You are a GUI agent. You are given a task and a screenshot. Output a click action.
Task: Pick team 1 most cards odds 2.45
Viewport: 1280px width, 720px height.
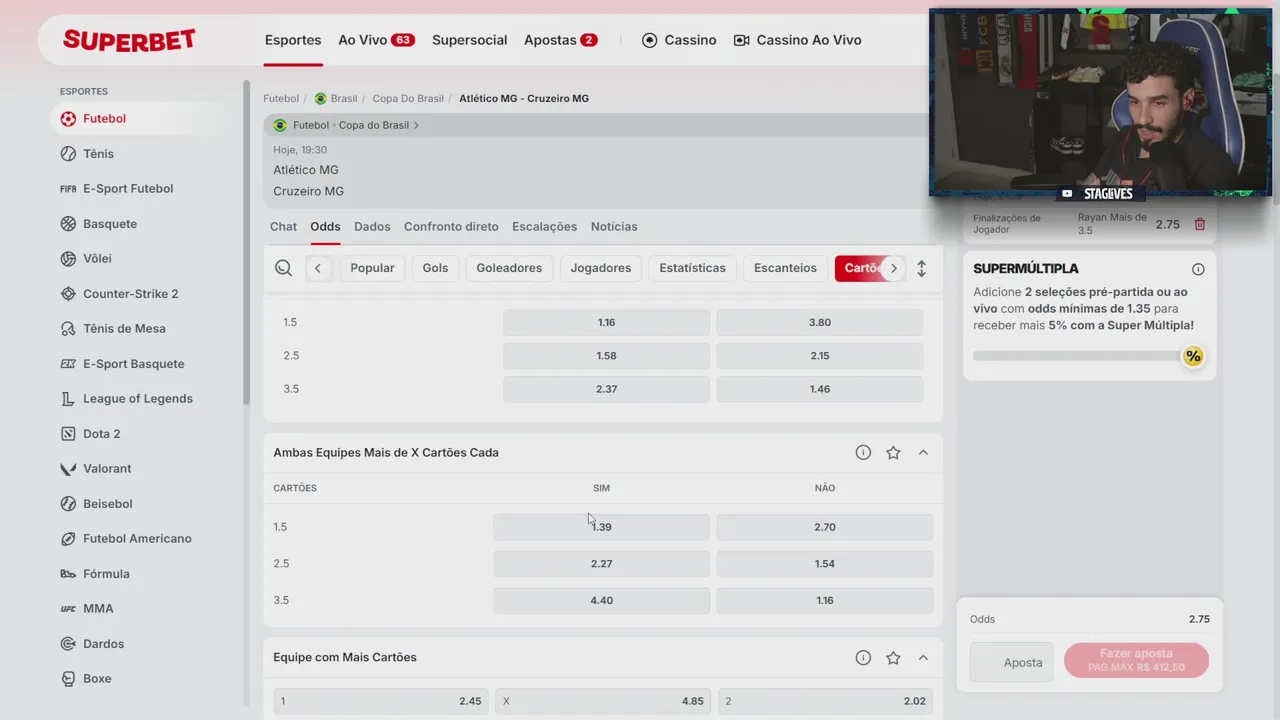[381, 701]
